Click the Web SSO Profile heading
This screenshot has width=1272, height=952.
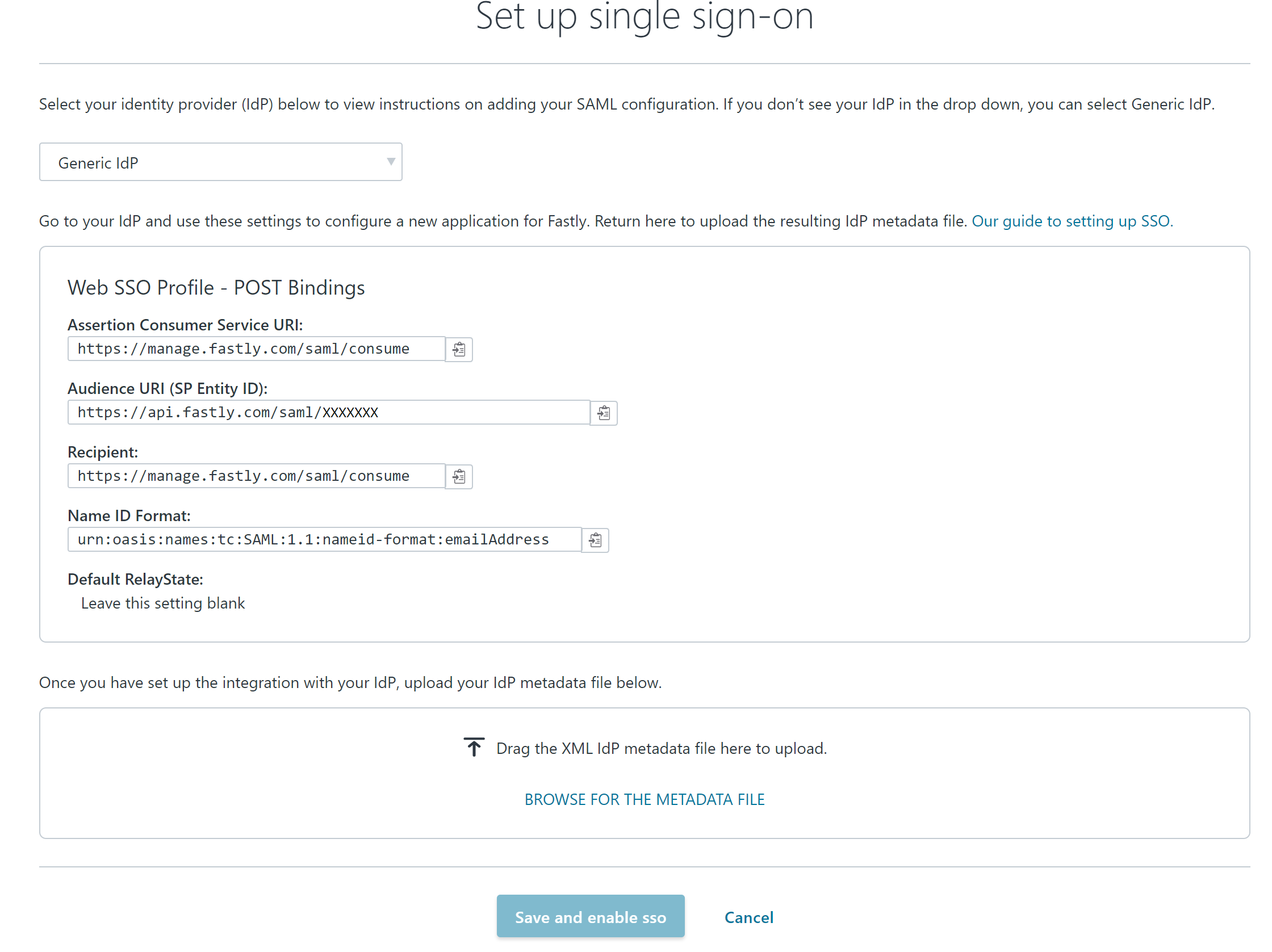(216, 287)
